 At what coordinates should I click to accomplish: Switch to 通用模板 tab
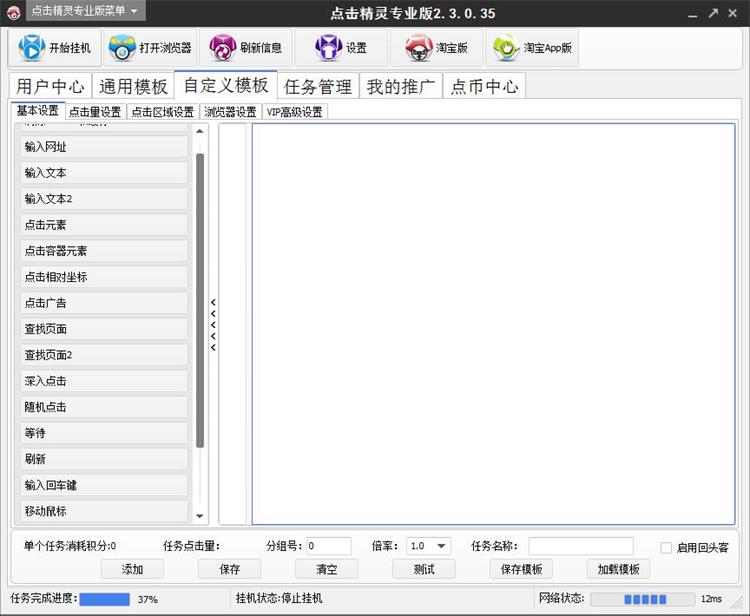[x=133, y=86]
